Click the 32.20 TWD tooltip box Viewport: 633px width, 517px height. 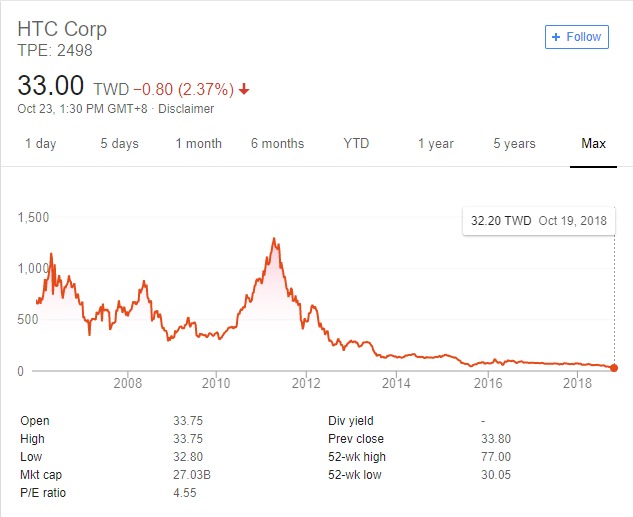(x=539, y=221)
